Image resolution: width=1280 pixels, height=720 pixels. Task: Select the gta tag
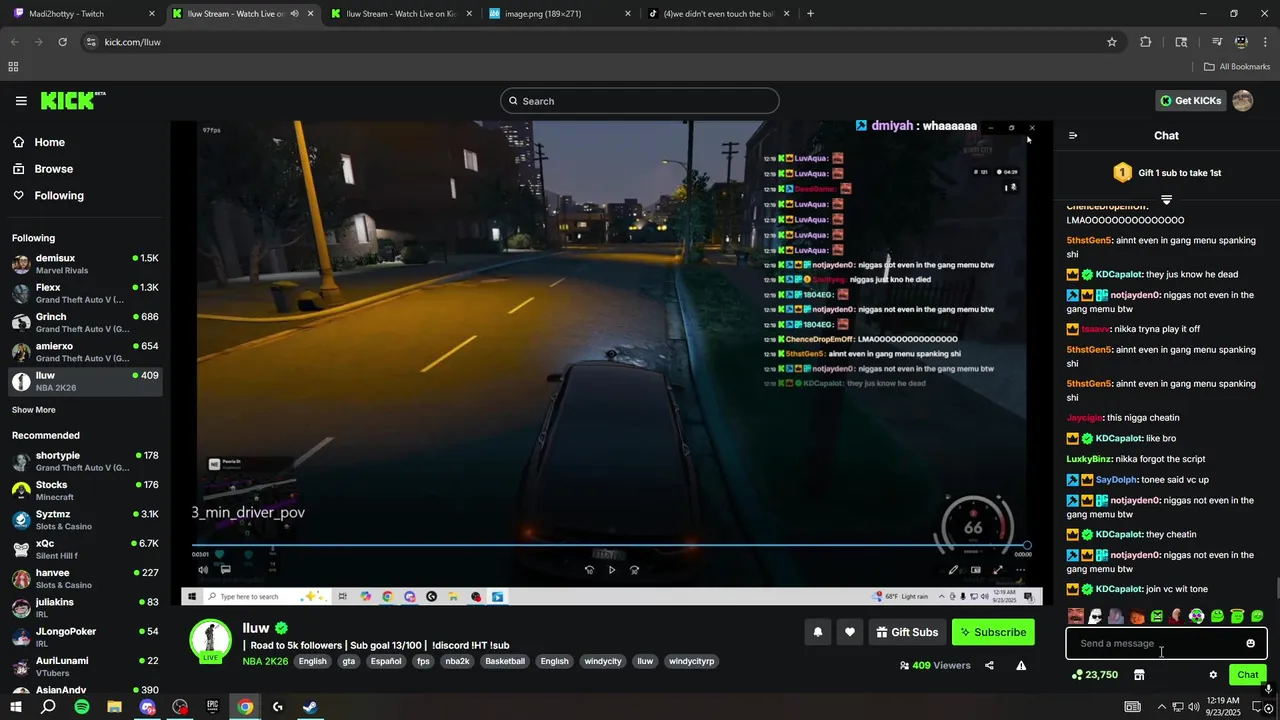point(349,661)
